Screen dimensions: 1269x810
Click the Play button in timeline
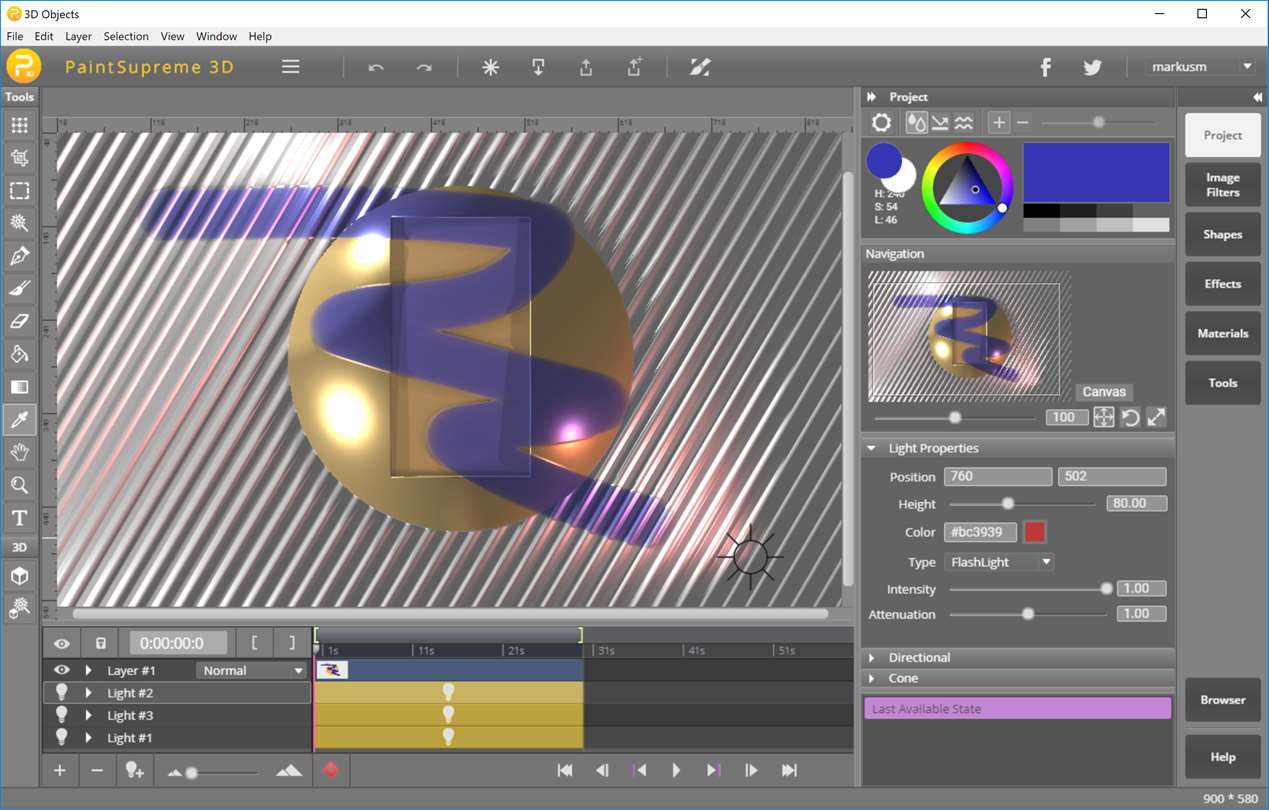click(x=676, y=770)
